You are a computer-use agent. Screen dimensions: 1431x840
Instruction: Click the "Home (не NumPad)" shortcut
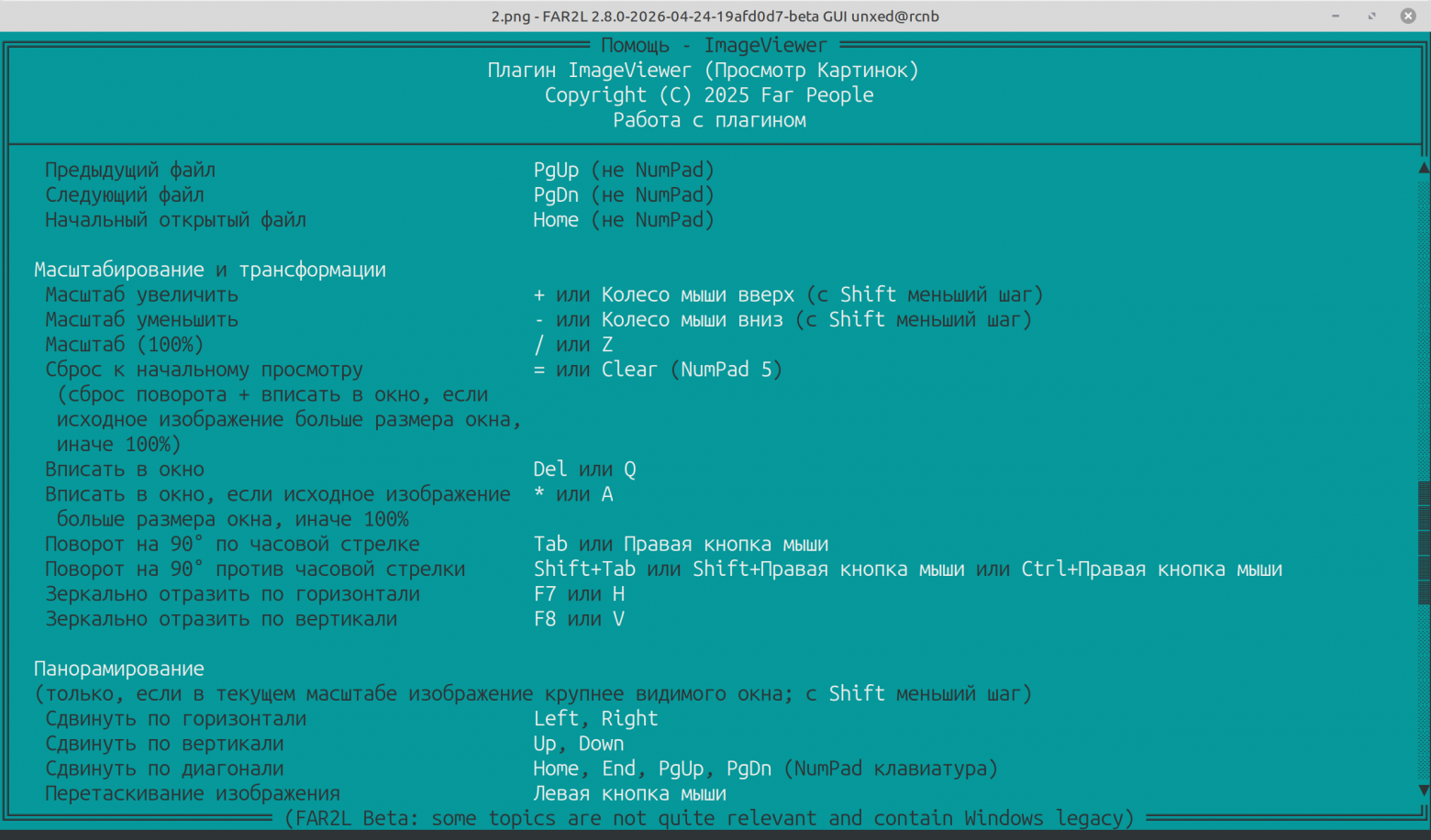(624, 220)
